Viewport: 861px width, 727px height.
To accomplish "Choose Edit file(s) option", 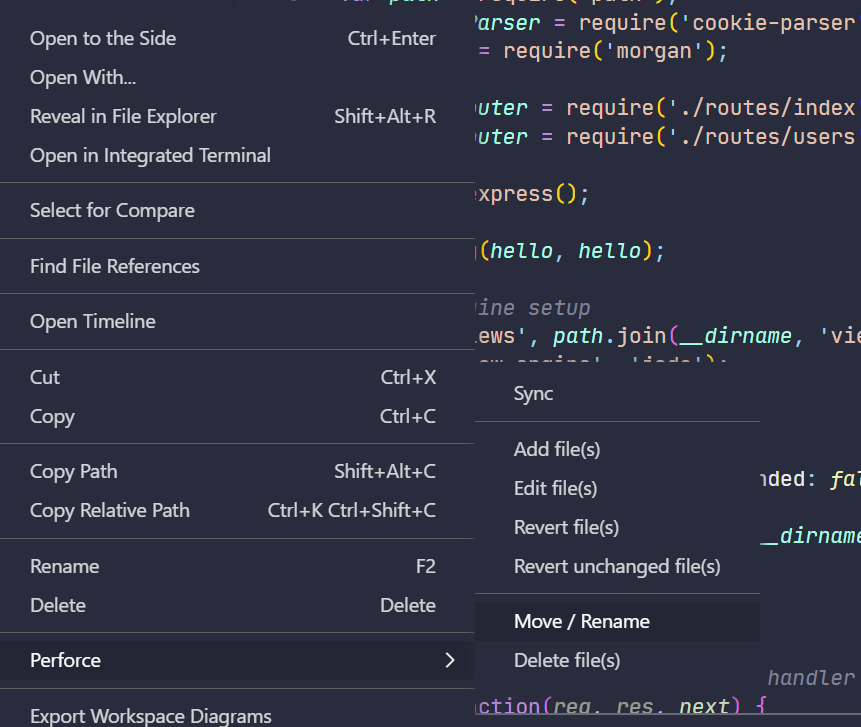I will (617, 488).
